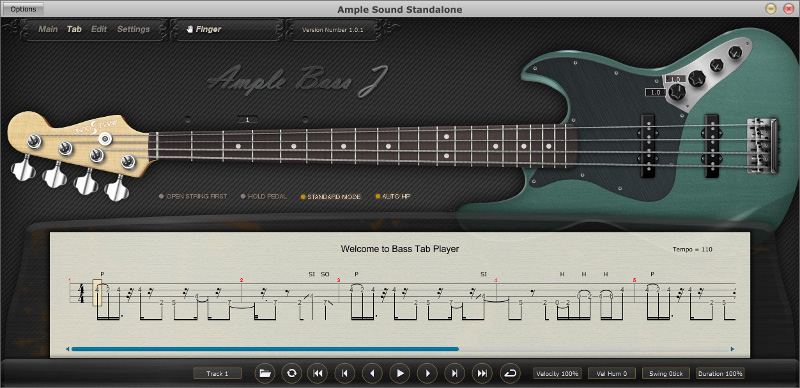Click the red bar 2 marker in tab

click(241, 280)
